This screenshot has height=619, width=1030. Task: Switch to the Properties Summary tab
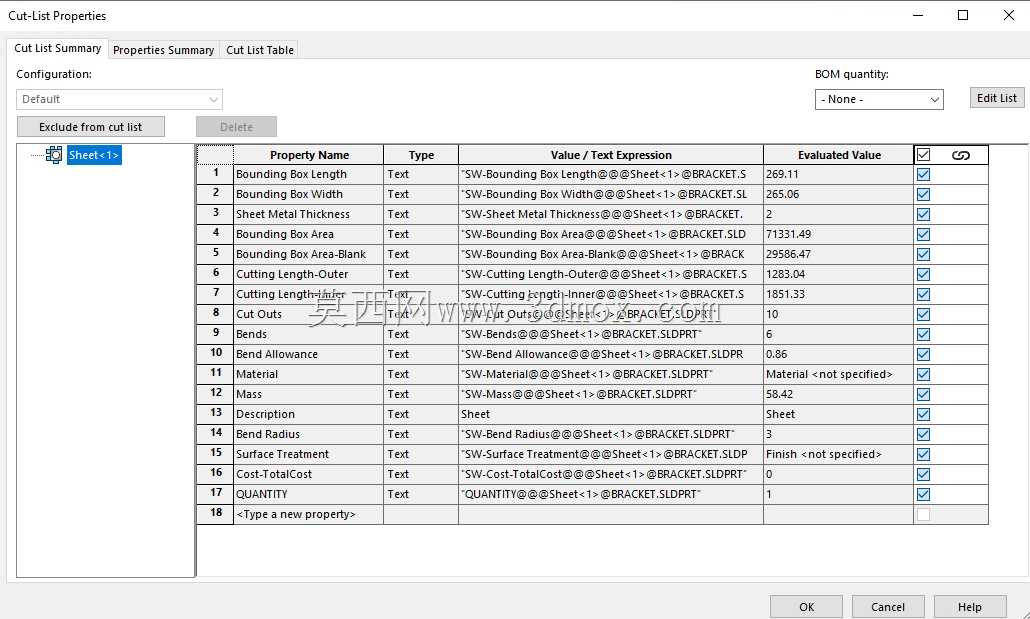tap(164, 50)
